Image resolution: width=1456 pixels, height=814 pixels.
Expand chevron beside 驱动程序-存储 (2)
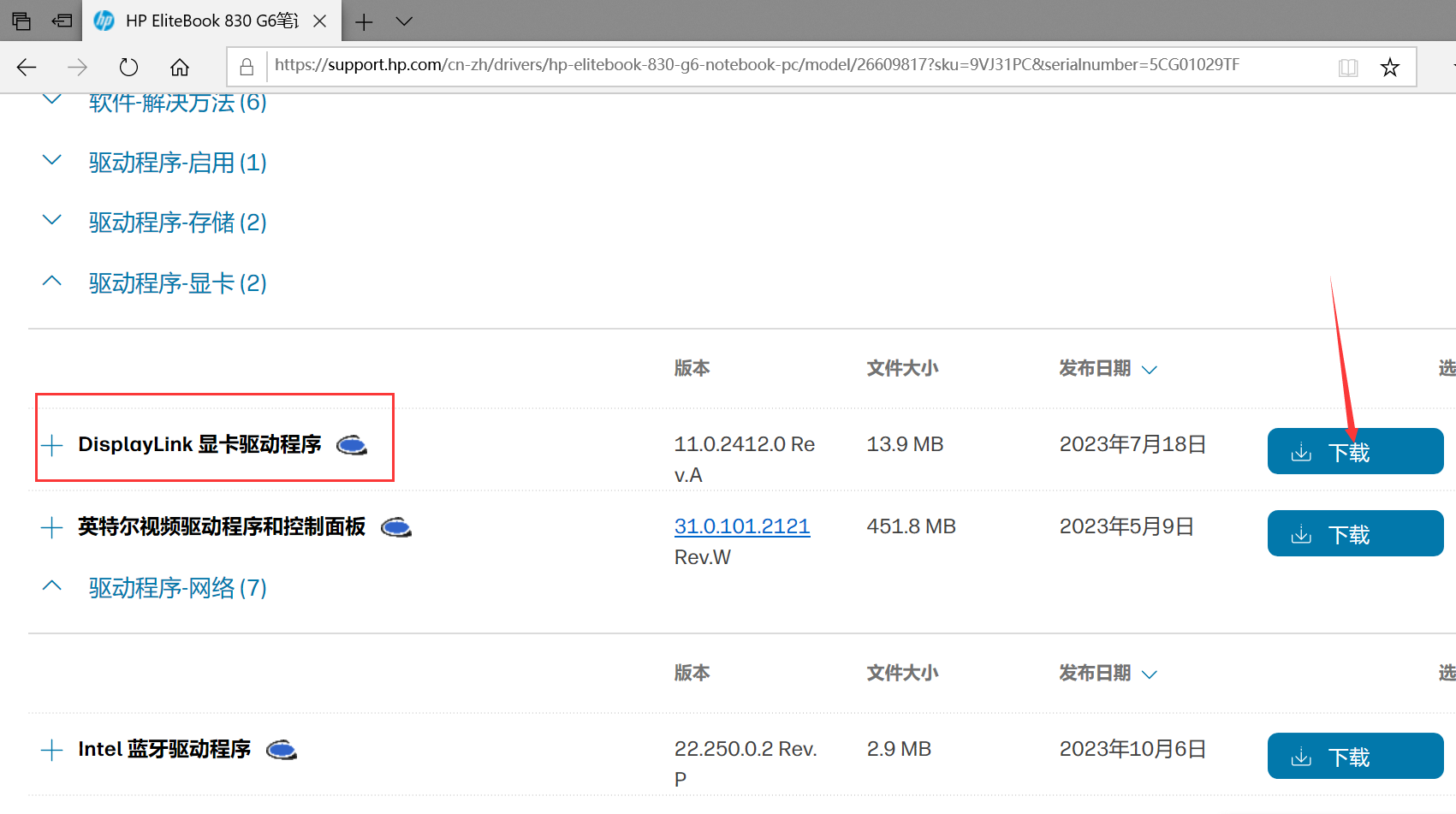pos(52,220)
